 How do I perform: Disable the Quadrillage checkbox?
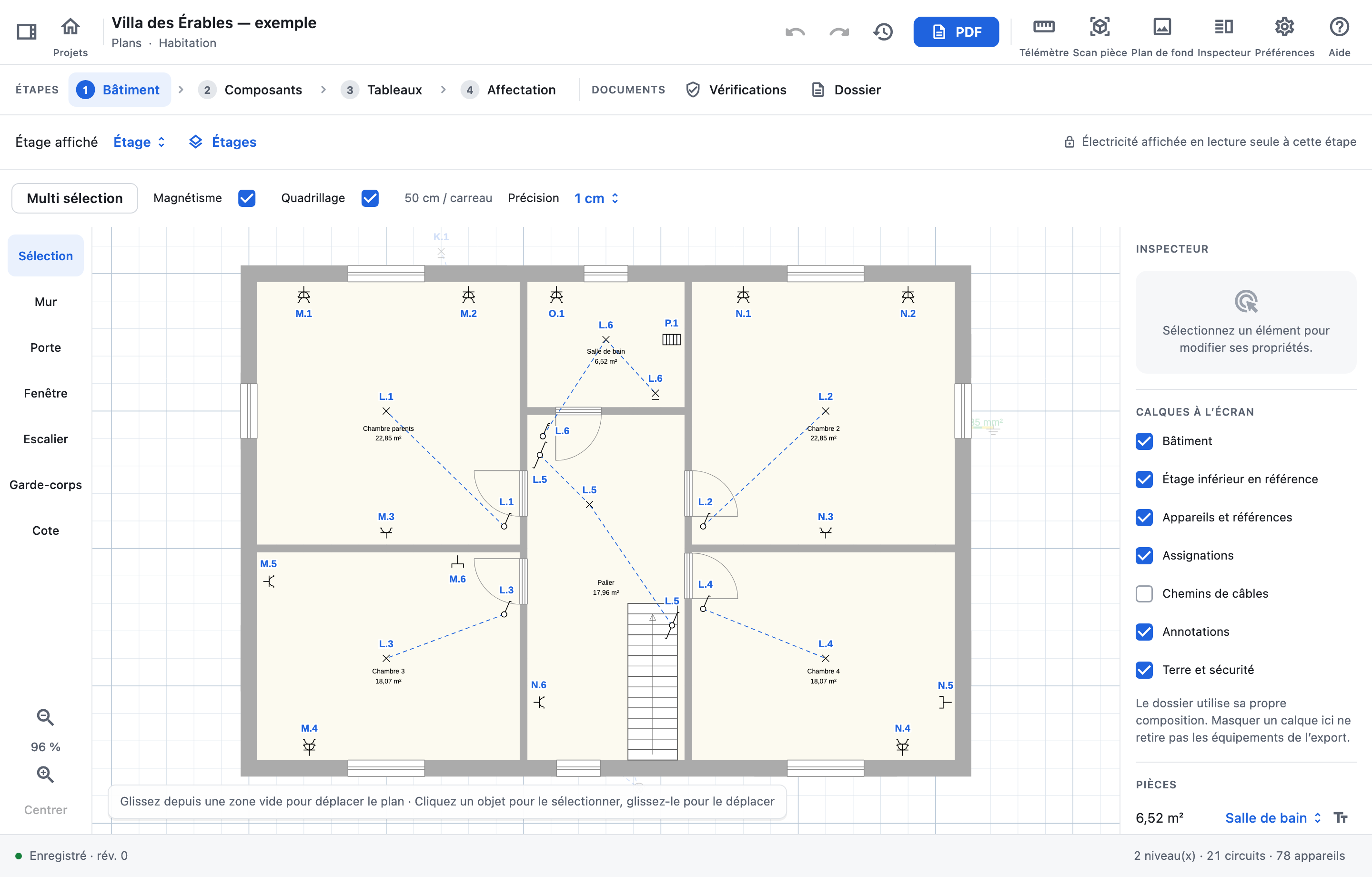point(370,198)
